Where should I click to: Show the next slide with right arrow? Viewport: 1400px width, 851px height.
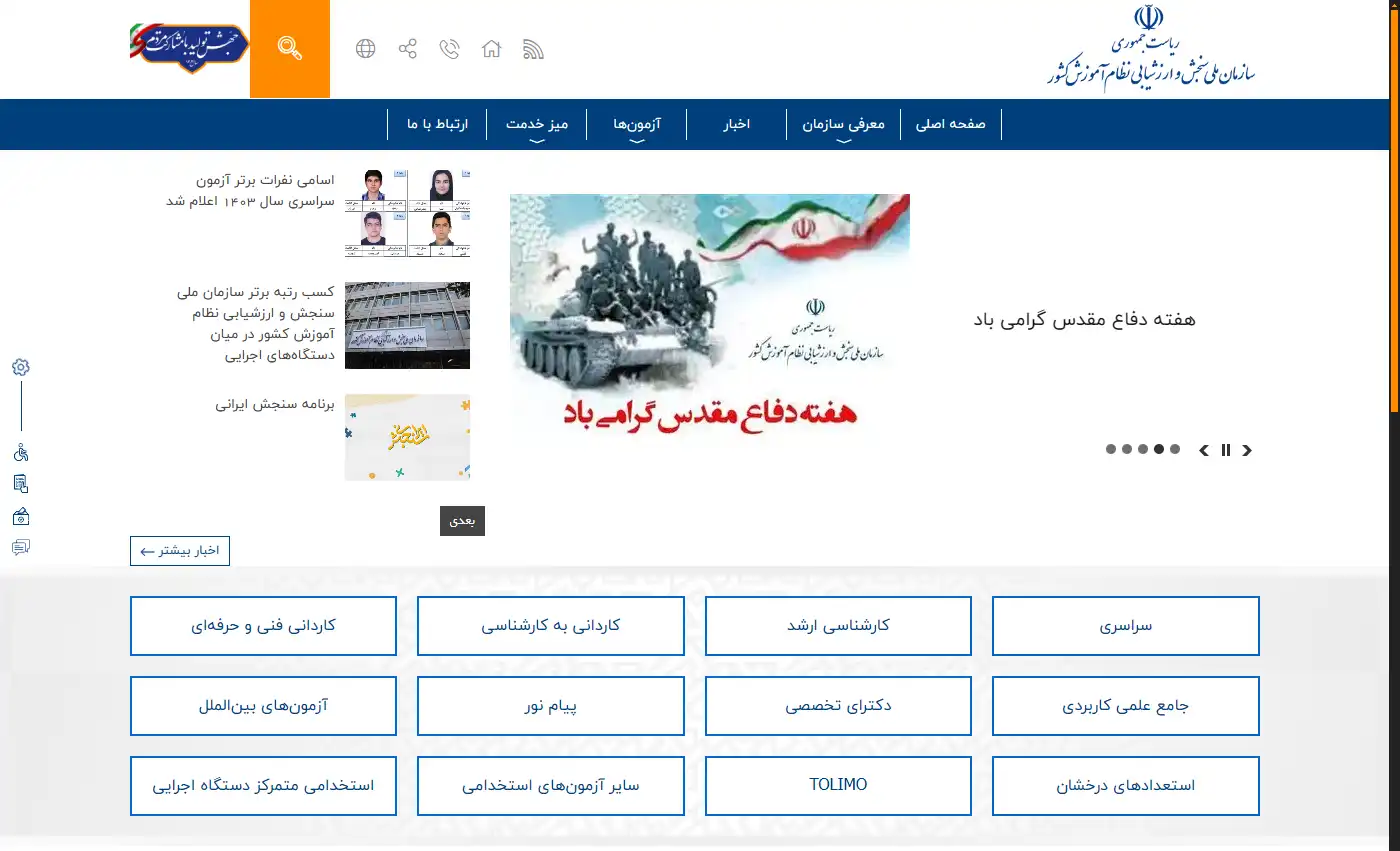[x=1247, y=450]
